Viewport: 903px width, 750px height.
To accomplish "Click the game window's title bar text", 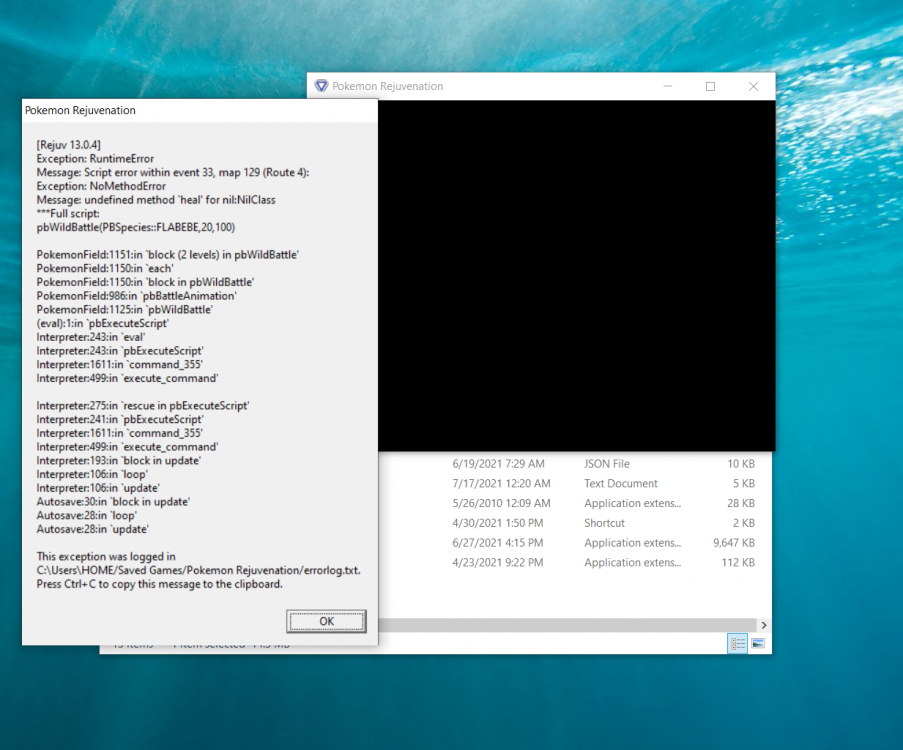I will pyautogui.click(x=387, y=86).
